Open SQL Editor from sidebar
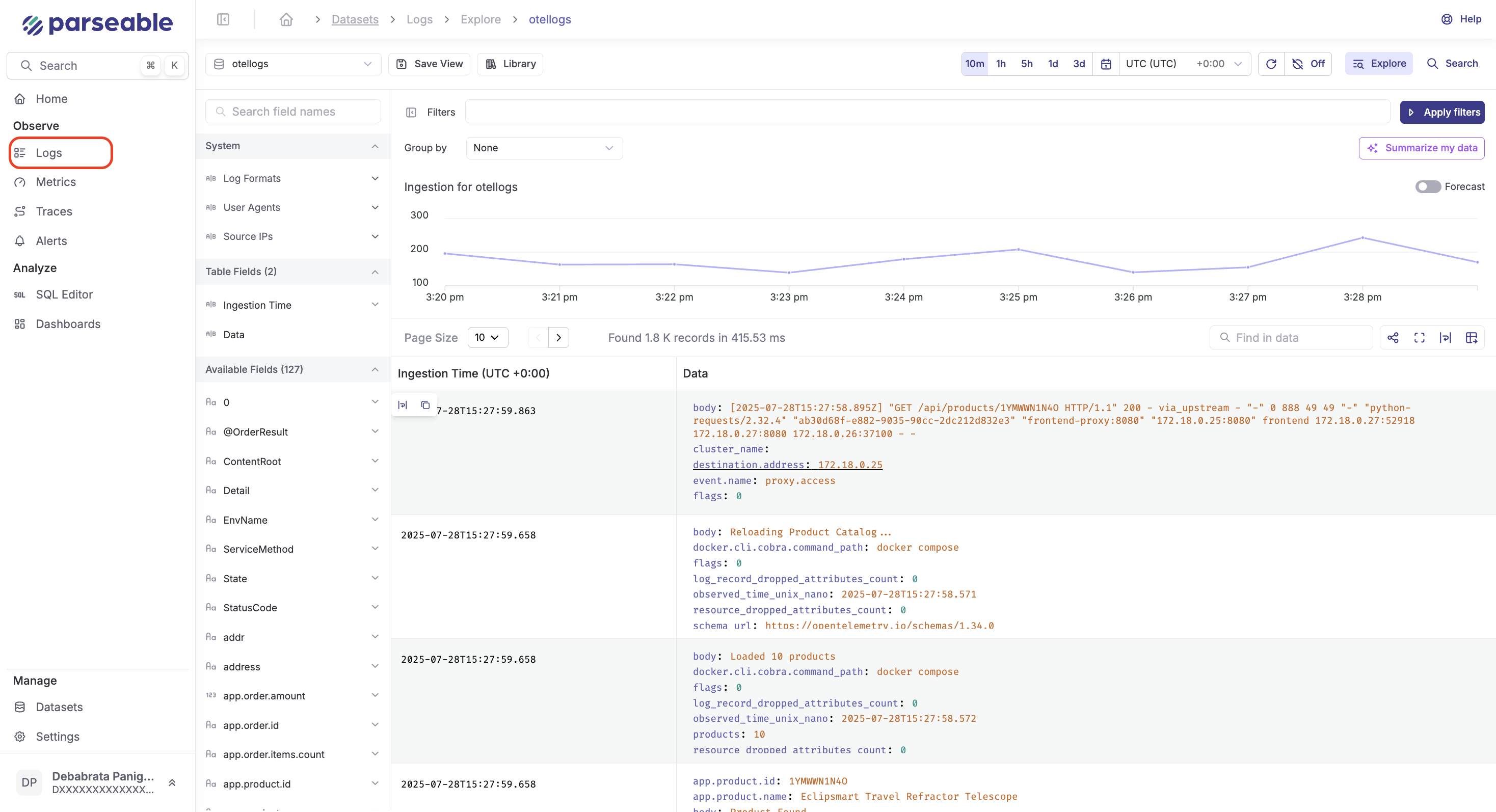 point(64,294)
